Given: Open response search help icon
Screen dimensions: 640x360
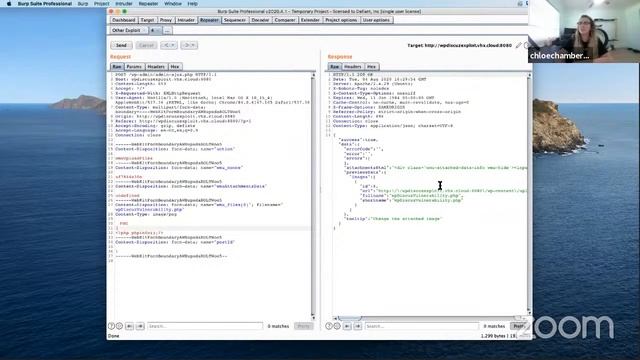Looking at the screenshot, I should tap(329, 326).
